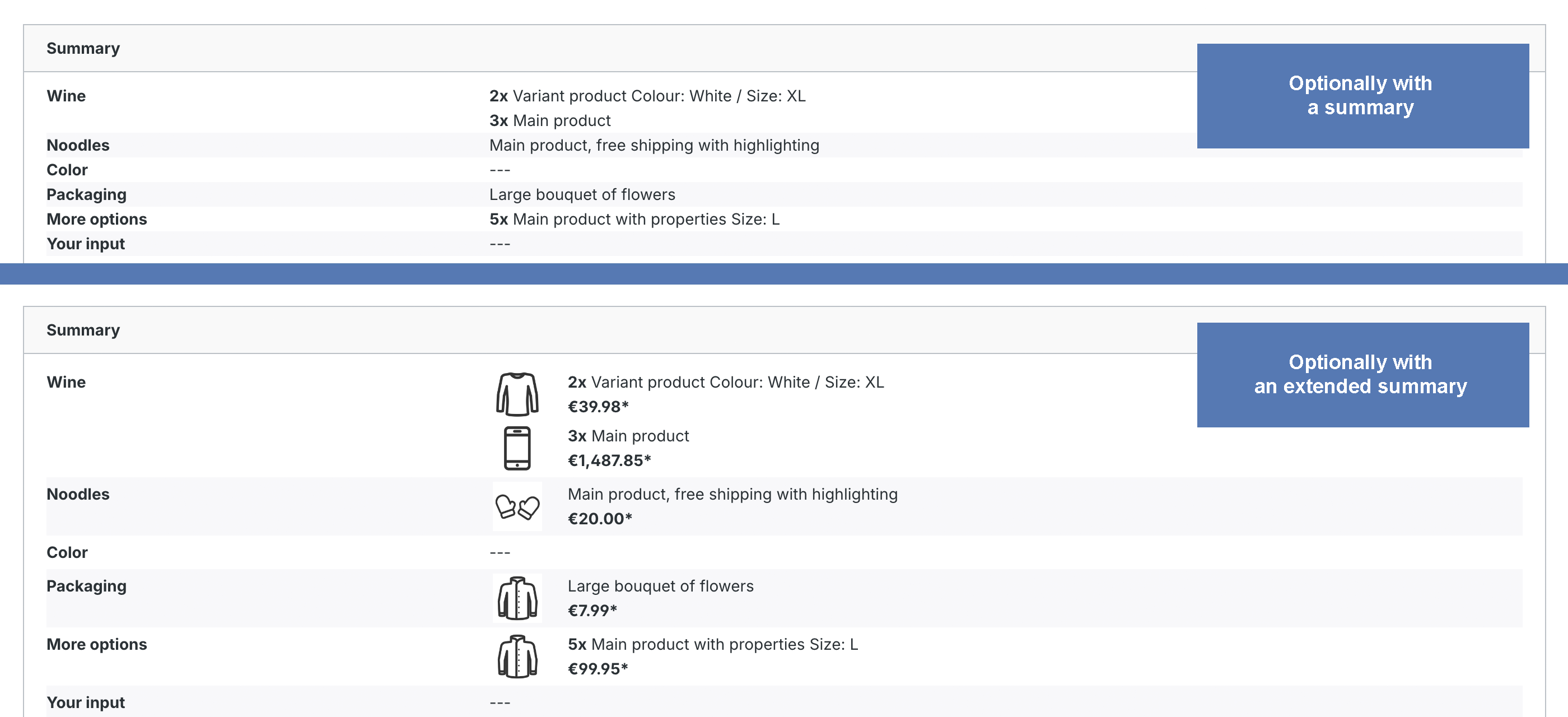Click the 'More options' label in top summary
This screenshot has width=1568, height=717.
pyautogui.click(x=97, y=219)
